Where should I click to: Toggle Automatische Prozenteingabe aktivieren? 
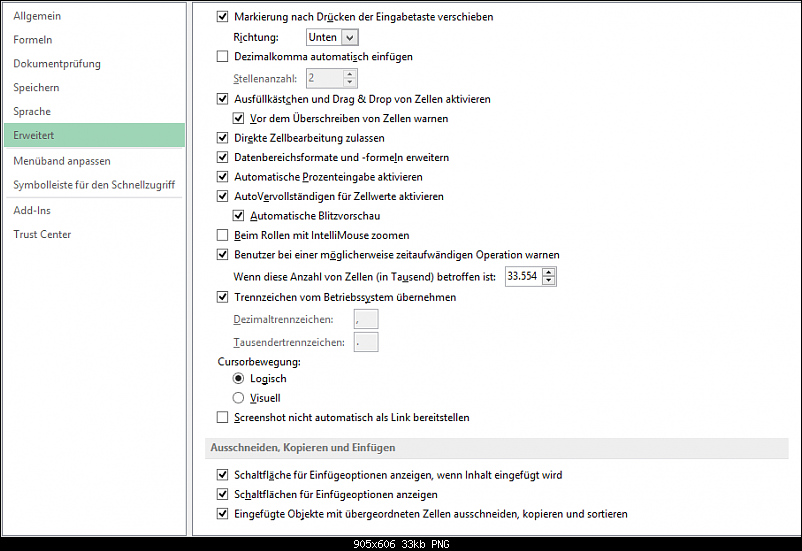click(222, 177)
